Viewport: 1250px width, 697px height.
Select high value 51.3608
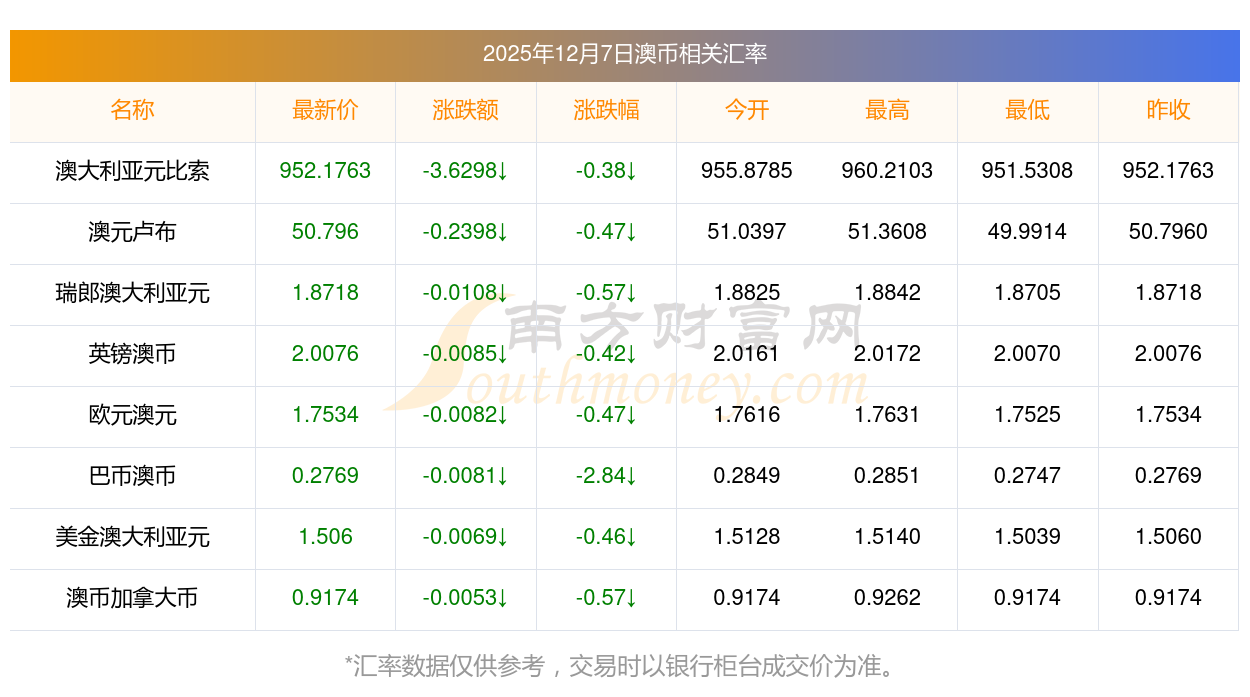(887, 232)
